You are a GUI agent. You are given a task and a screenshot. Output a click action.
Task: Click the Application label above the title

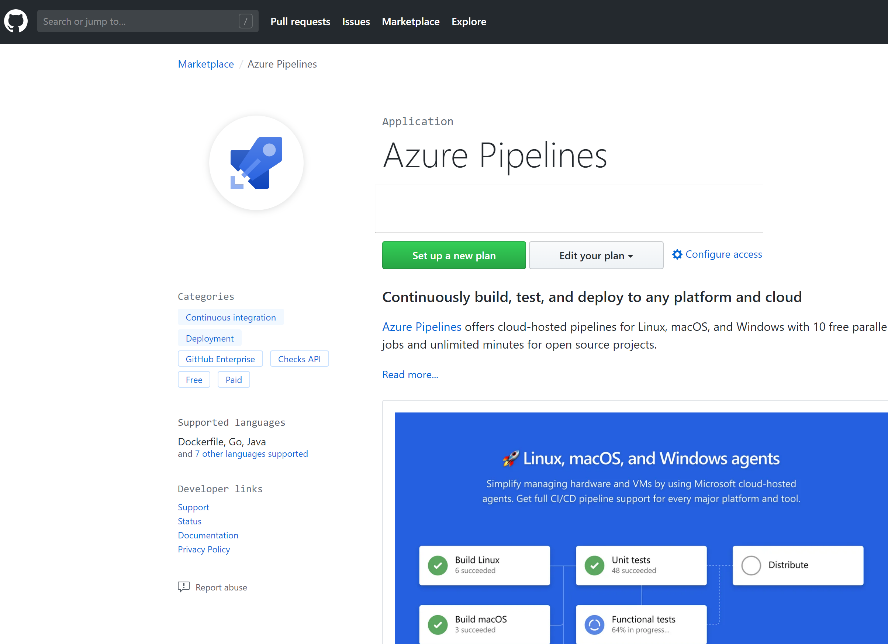coord(418,121)
